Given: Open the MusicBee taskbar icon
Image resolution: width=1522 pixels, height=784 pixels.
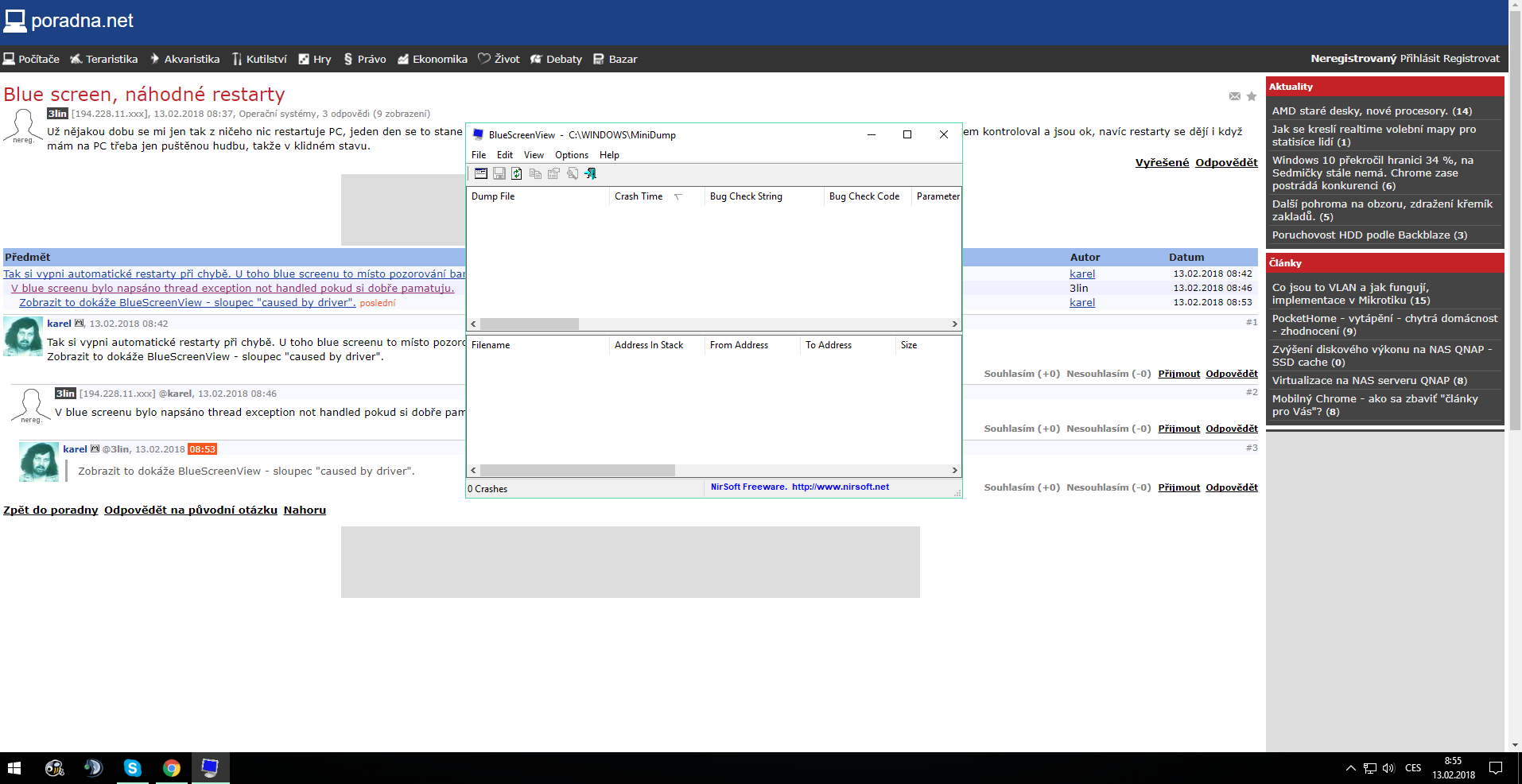Looking at the screenshot, I should (x=54, y=768).
